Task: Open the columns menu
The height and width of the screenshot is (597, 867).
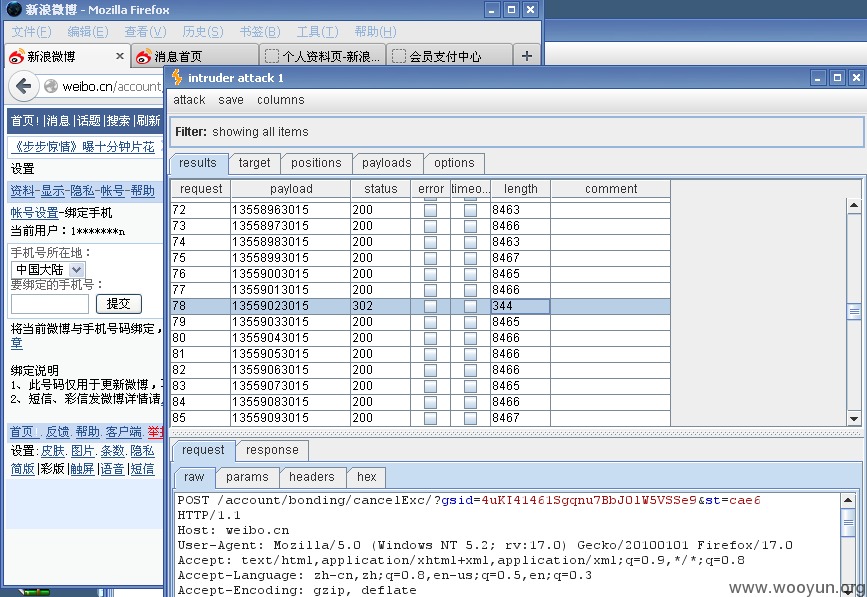Action: [280, 100]
